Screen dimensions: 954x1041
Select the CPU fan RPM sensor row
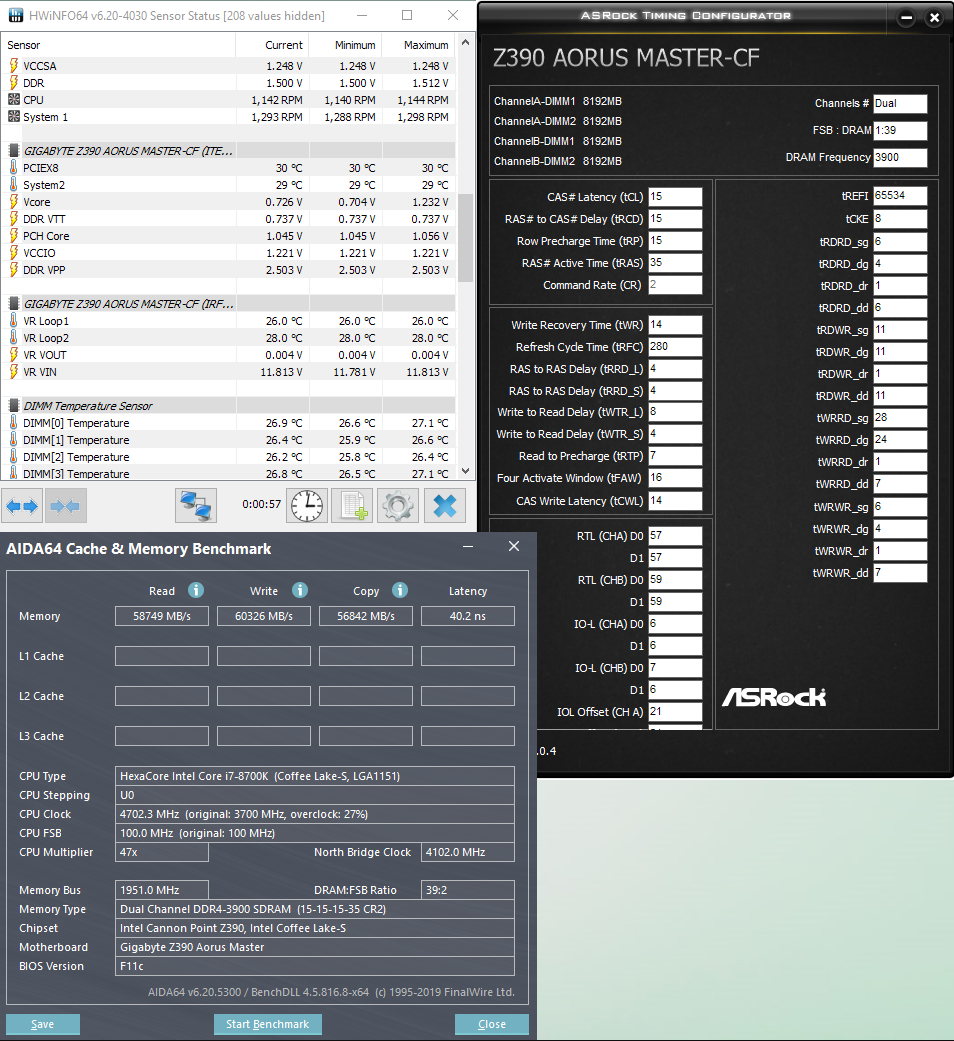click(228, 100)
